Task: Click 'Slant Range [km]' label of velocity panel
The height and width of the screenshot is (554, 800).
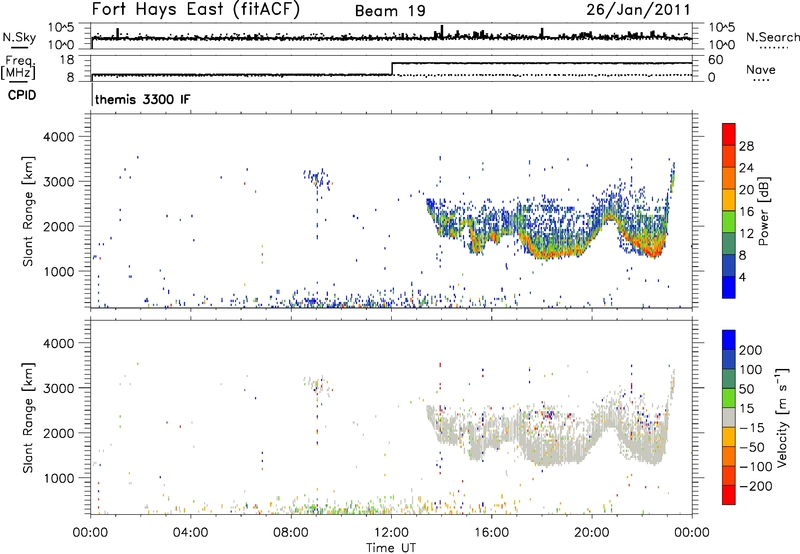Action: pos(28,418)
